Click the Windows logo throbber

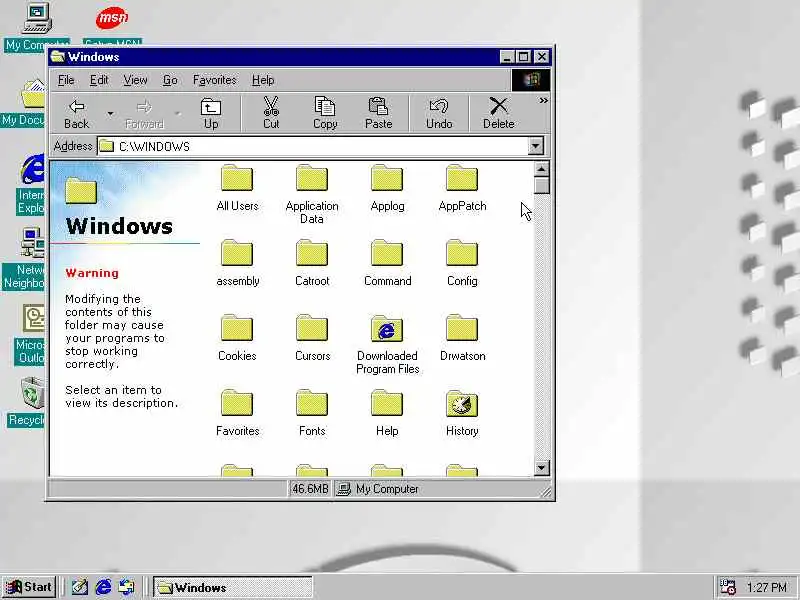(x=531, y=80)
